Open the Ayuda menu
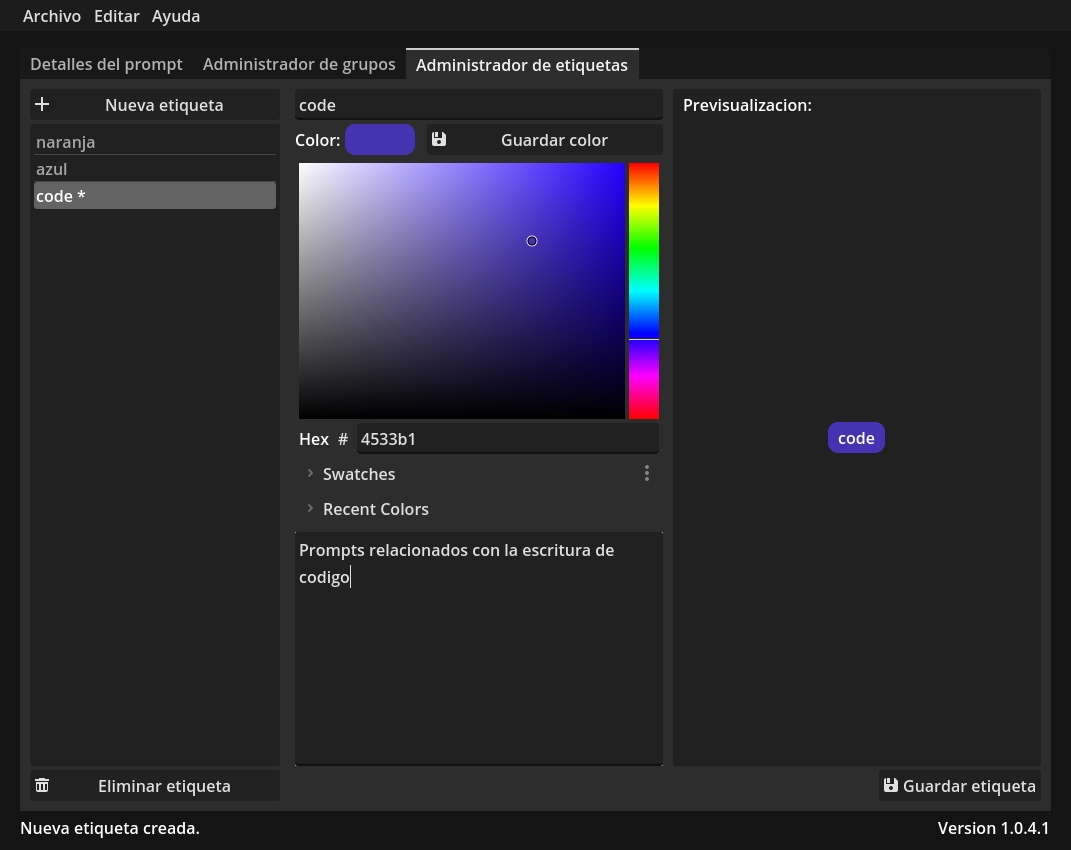 click(176, 16)
